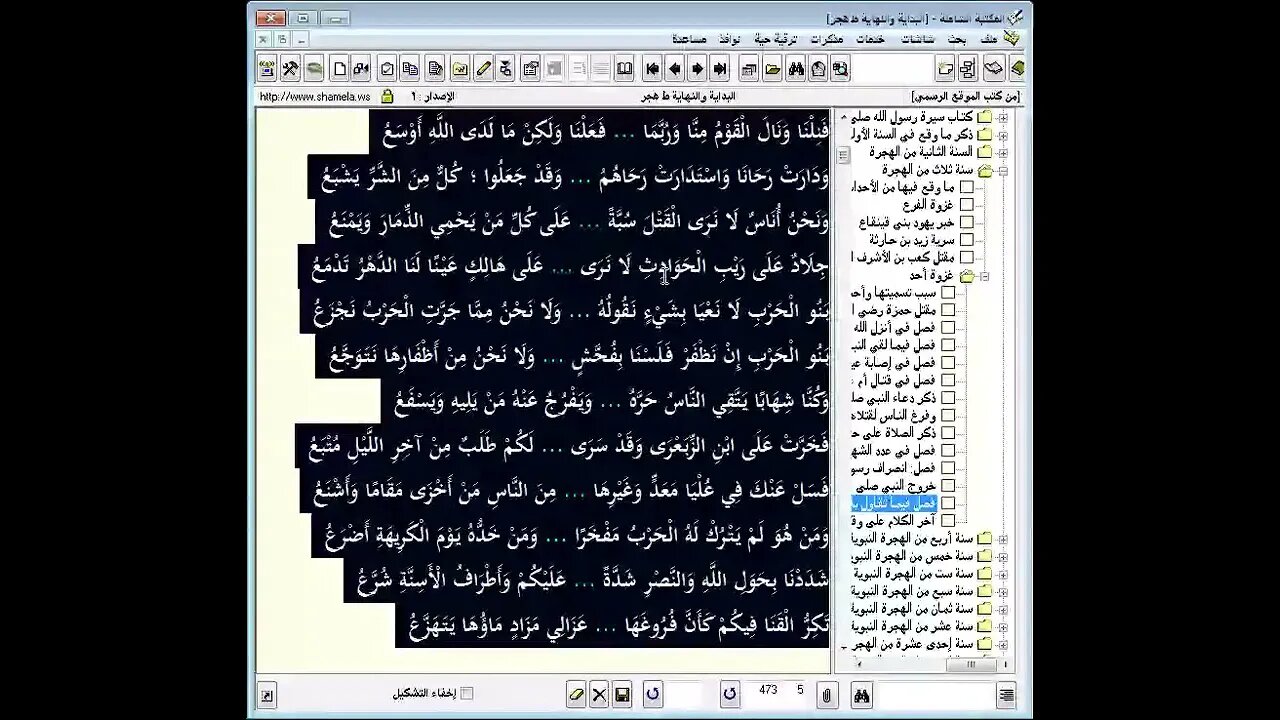Click the volume number field showing 5
Viewport: 1280px width, 720px height.
[800, 691]
